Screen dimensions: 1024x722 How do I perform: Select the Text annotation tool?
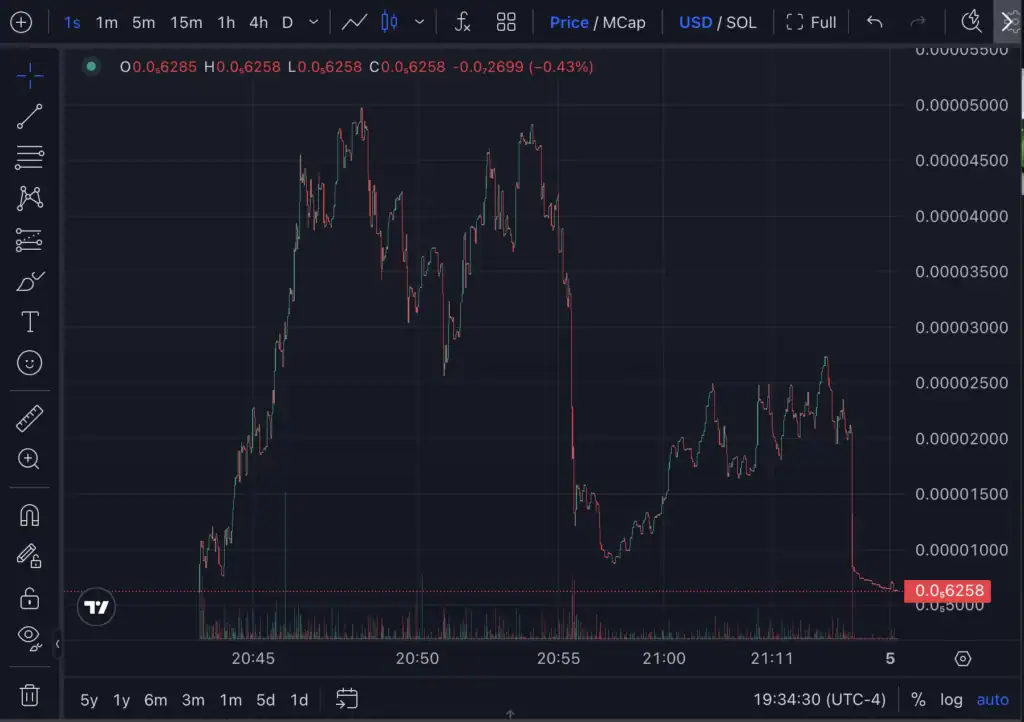pos(30,322)
